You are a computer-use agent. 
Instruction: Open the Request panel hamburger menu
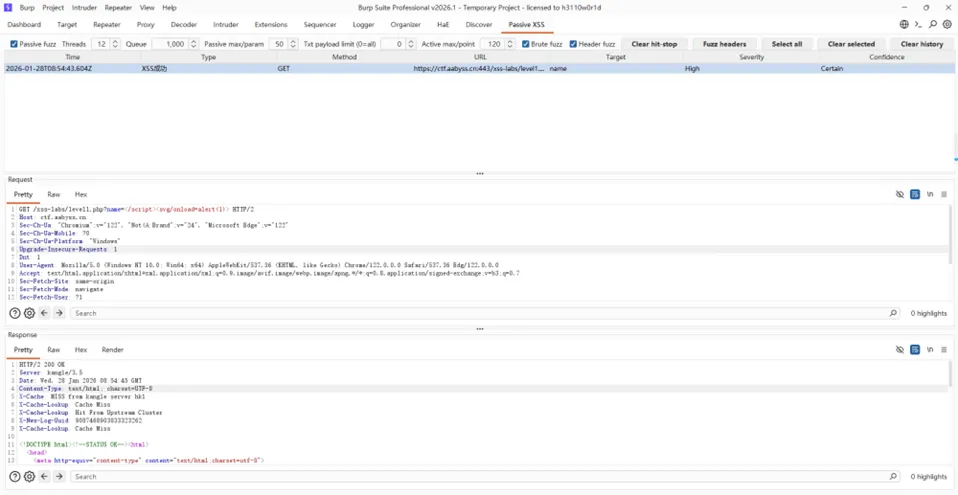(x=944, y=194)
